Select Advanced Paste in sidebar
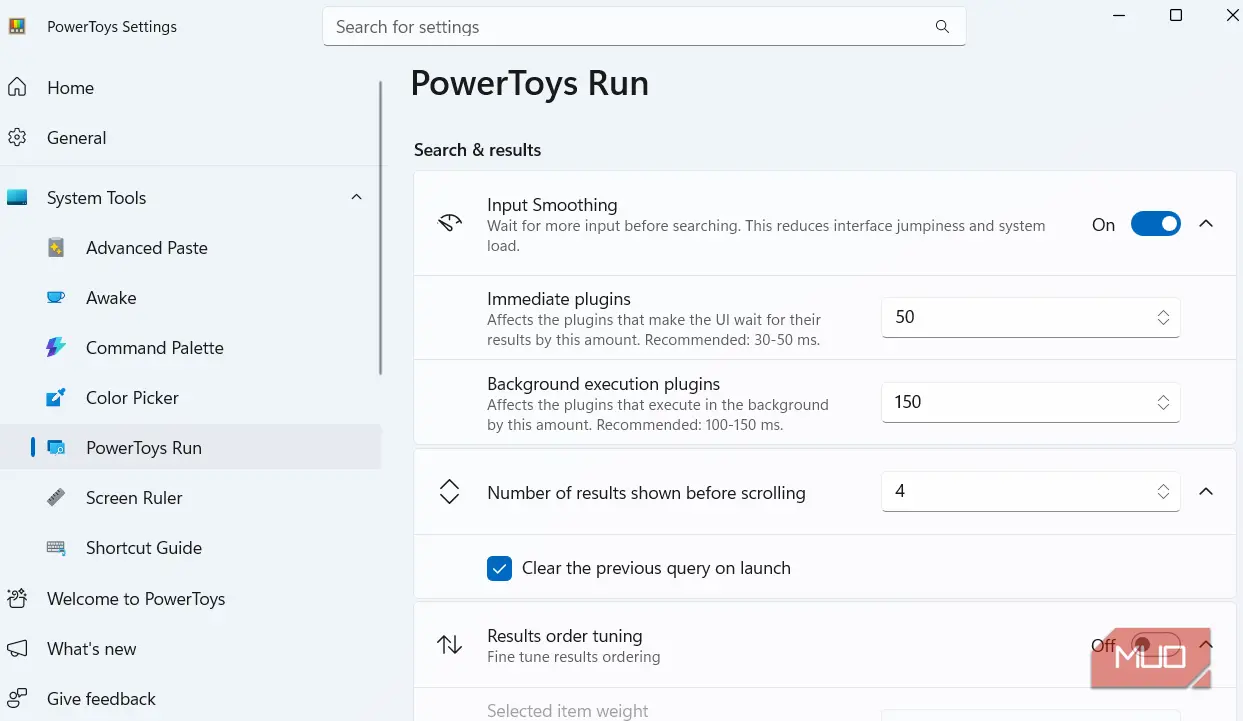The width and height of the screenshot is (1243, 721). click(x=190, y=248)
